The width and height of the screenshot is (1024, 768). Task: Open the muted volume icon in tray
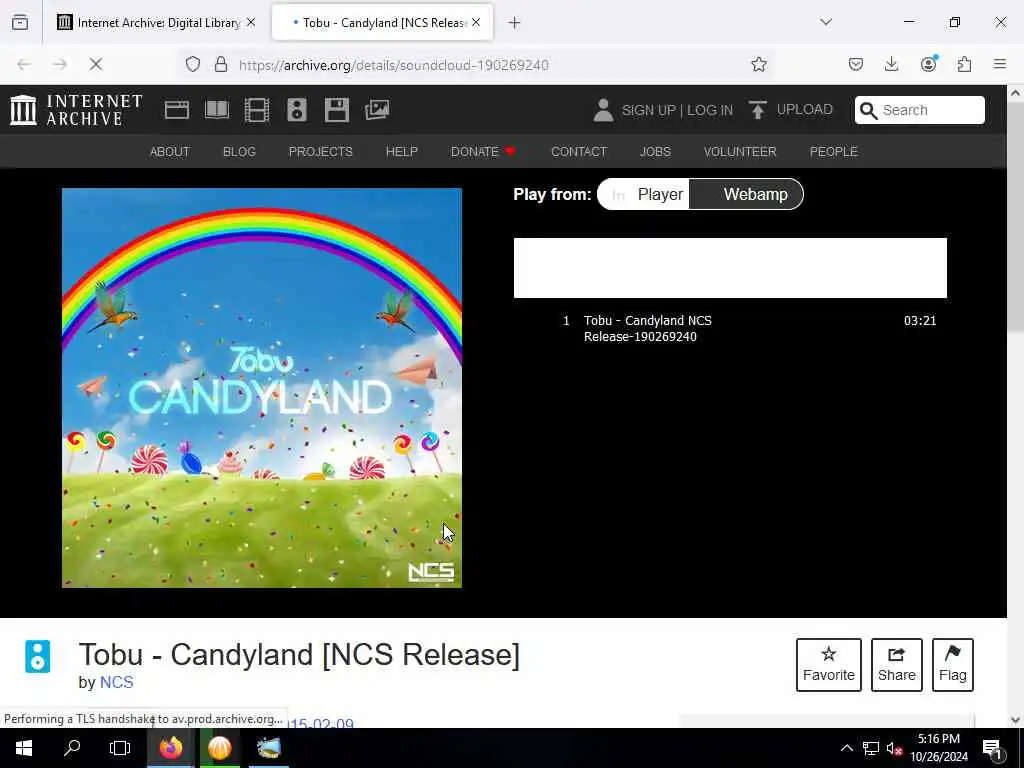pyautogui.click(x=894, y=748)
